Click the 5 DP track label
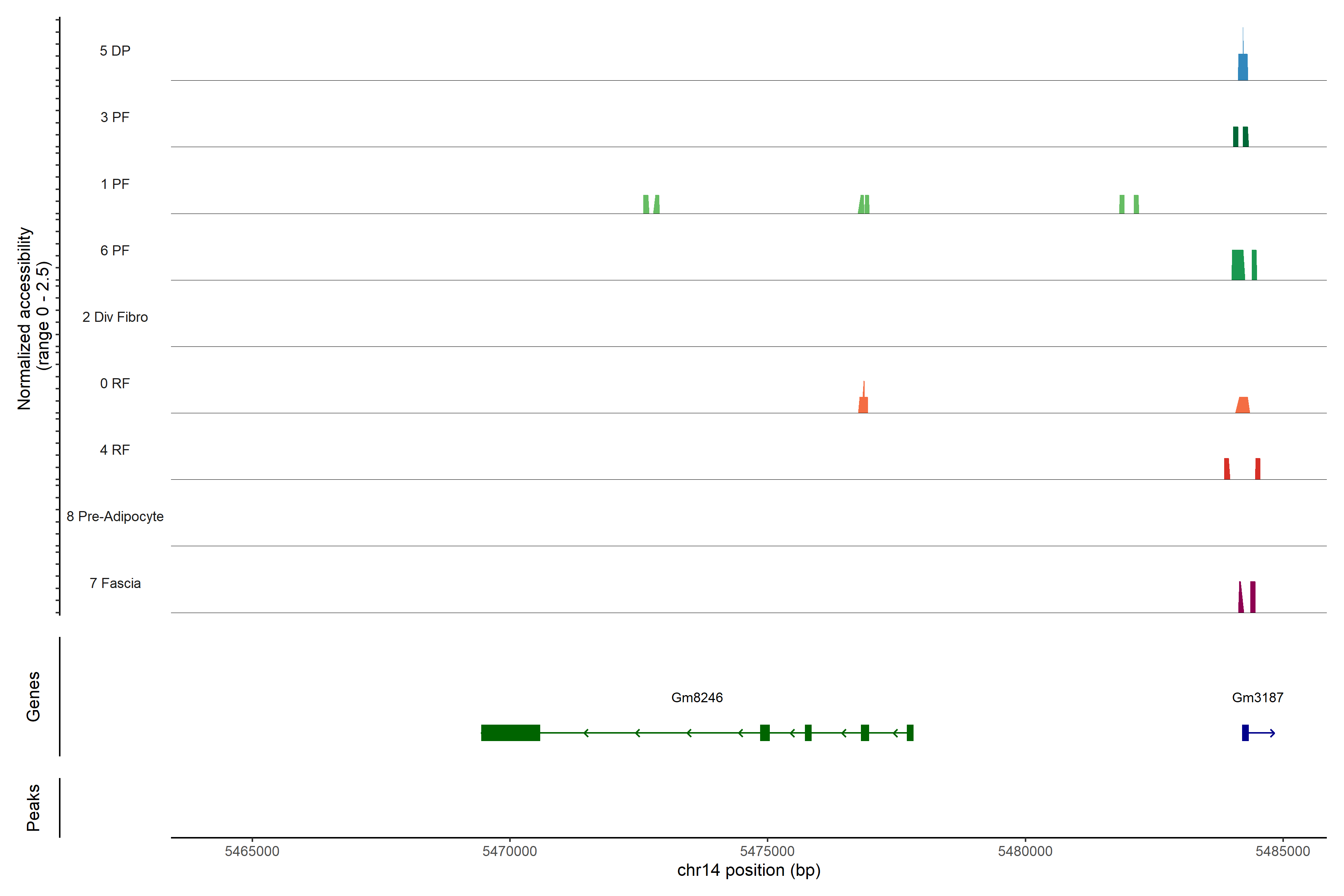 115,51
